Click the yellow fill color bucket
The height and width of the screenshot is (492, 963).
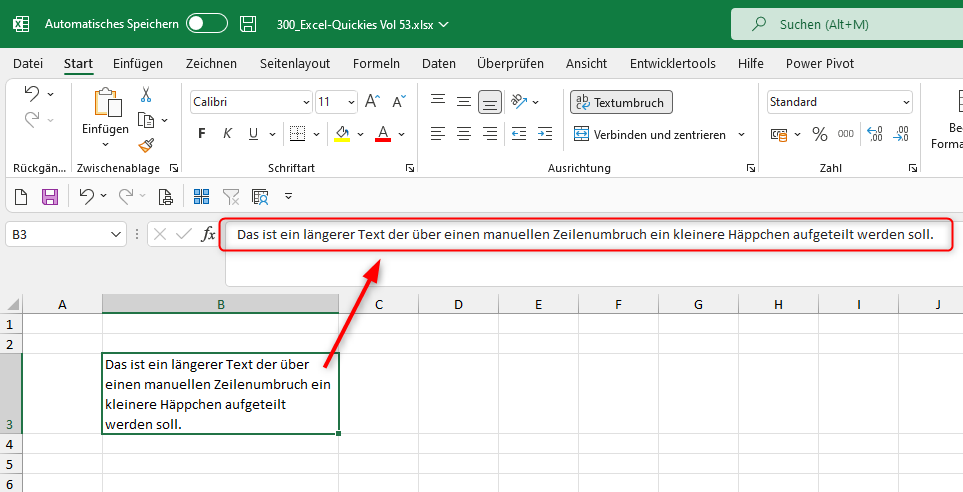342,134
